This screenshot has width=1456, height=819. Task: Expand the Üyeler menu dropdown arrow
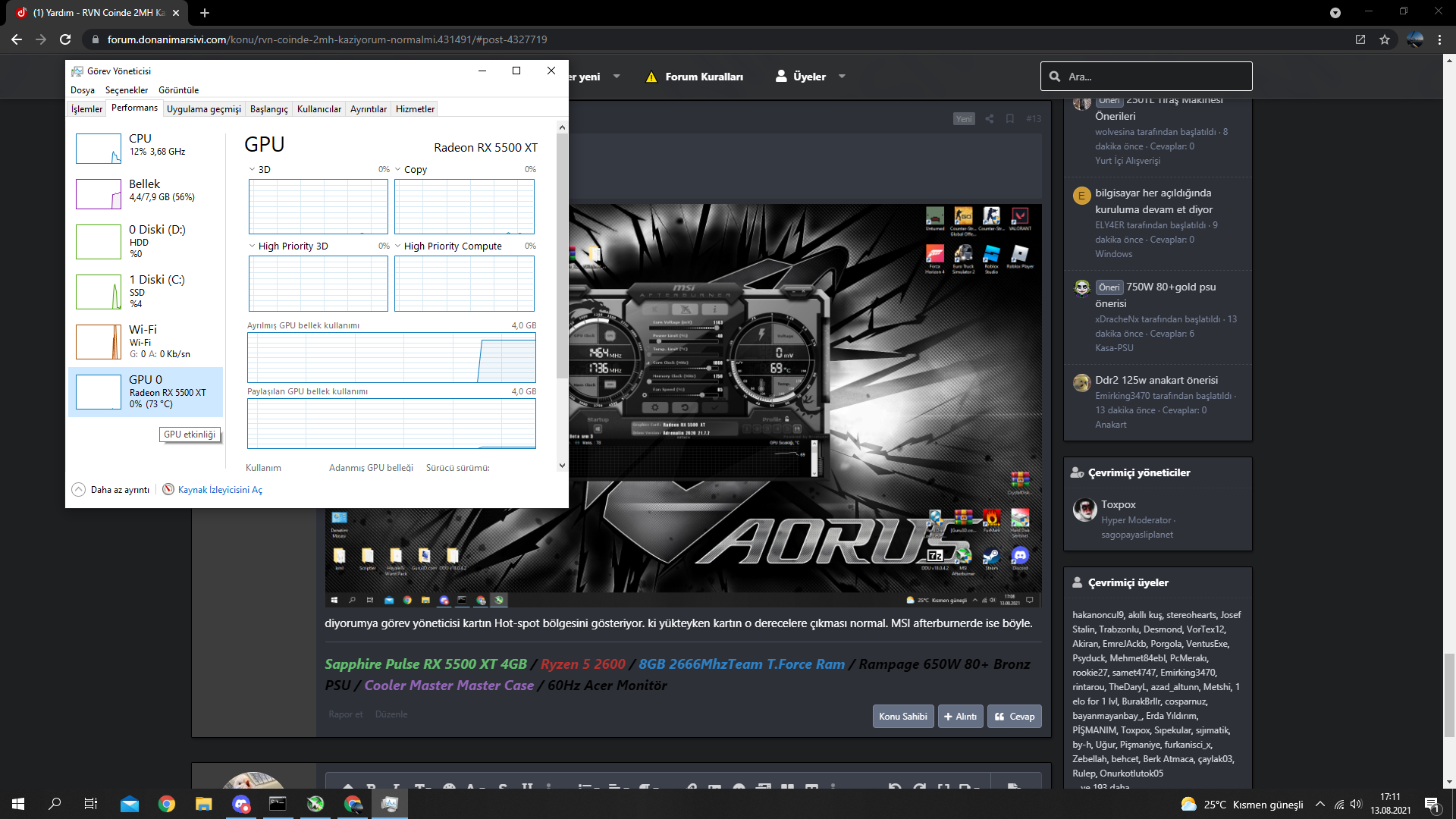[842, 77]
